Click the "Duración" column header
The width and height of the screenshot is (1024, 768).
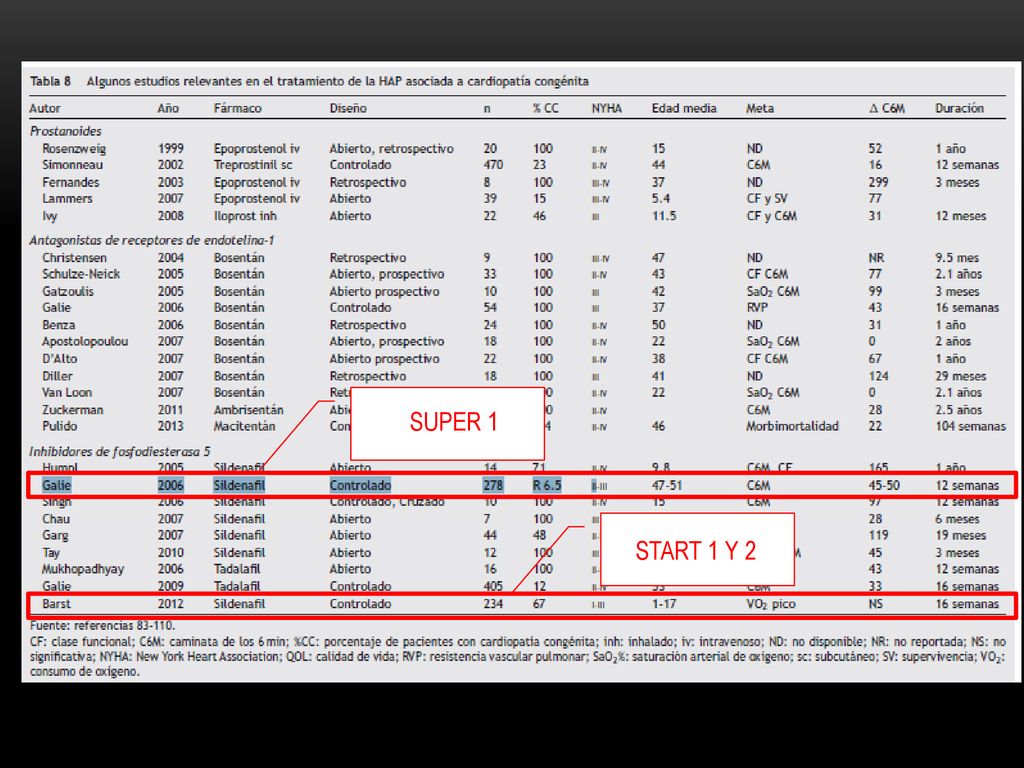click(x=959, y=108)
